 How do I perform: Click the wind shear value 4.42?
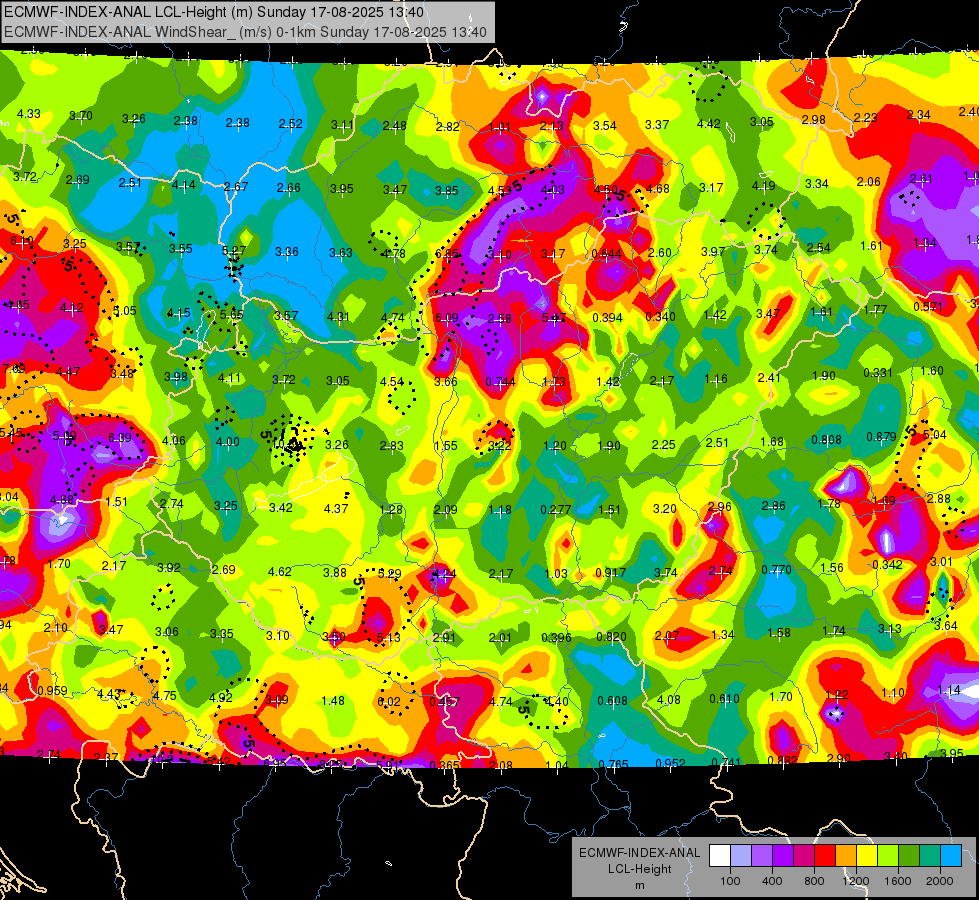709,124
